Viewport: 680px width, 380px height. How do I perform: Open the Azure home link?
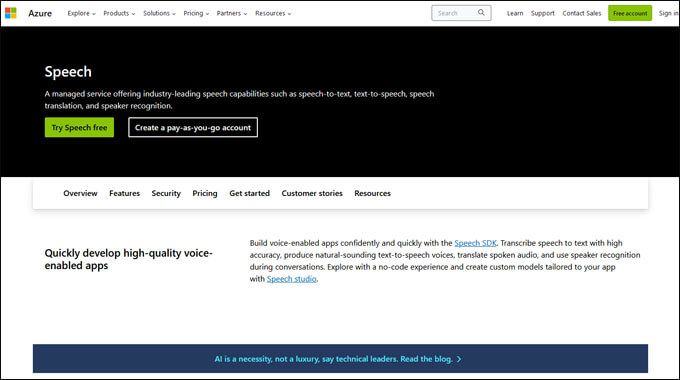pos(40,13)
